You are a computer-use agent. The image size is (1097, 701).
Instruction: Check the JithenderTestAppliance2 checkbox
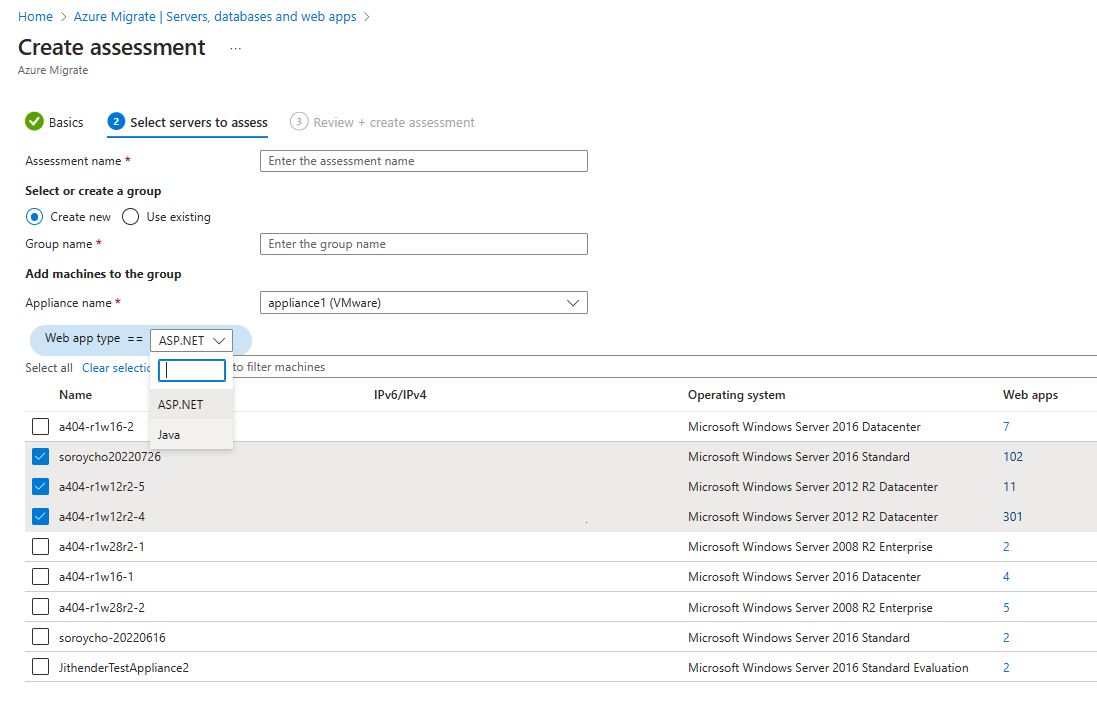[40, 667]
